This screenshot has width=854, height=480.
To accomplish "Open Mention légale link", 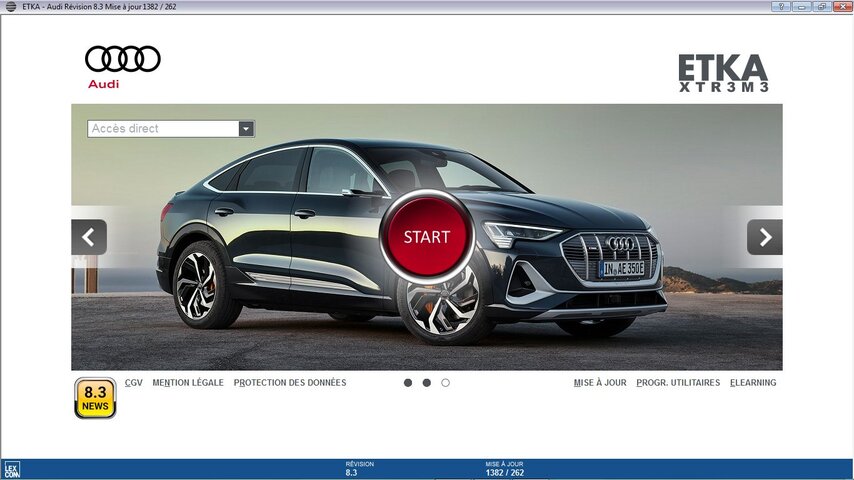I will [188, 382].
